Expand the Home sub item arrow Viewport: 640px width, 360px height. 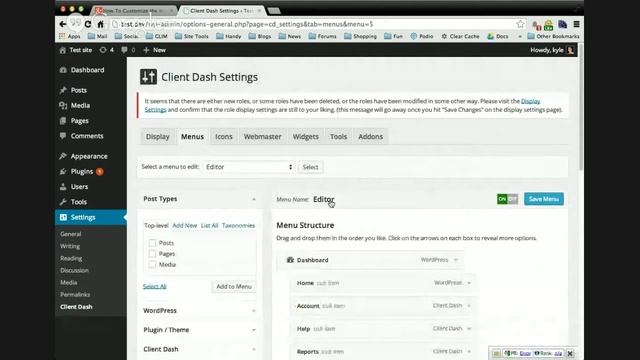tap(469, 283)
